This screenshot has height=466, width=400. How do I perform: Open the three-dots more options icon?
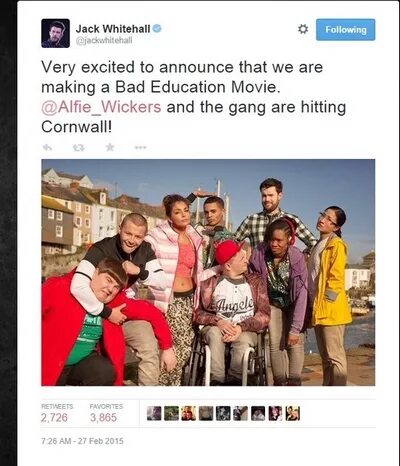[140, 147]
